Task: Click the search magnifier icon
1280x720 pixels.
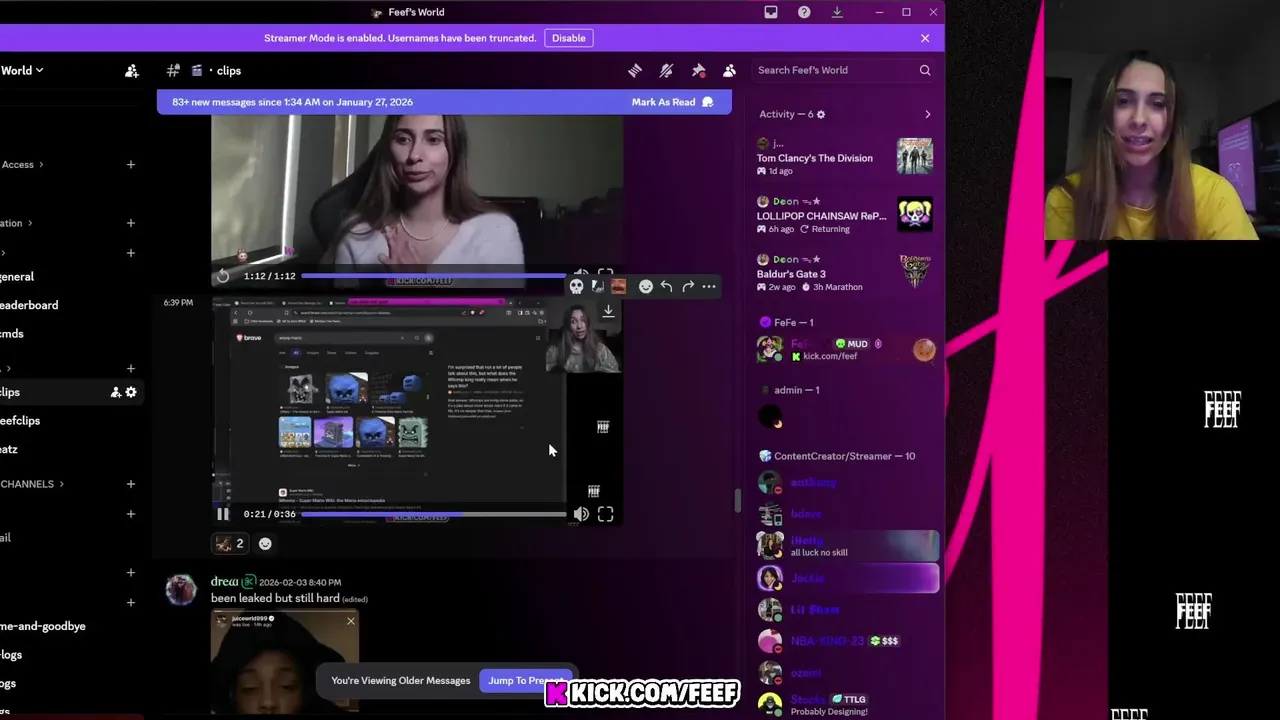Action: (925, 70)
